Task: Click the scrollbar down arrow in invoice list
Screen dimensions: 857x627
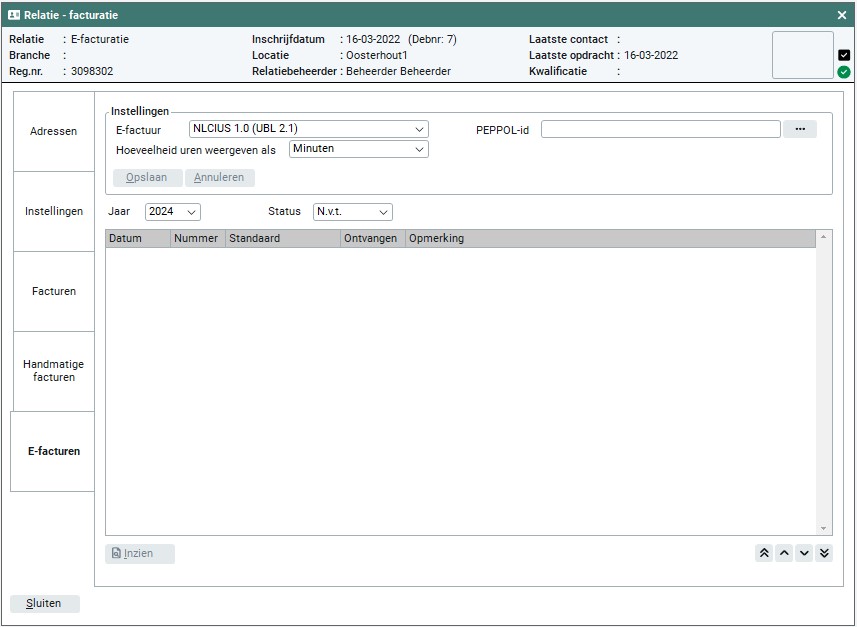Action: pyautogui.click(x=824, y=528)
